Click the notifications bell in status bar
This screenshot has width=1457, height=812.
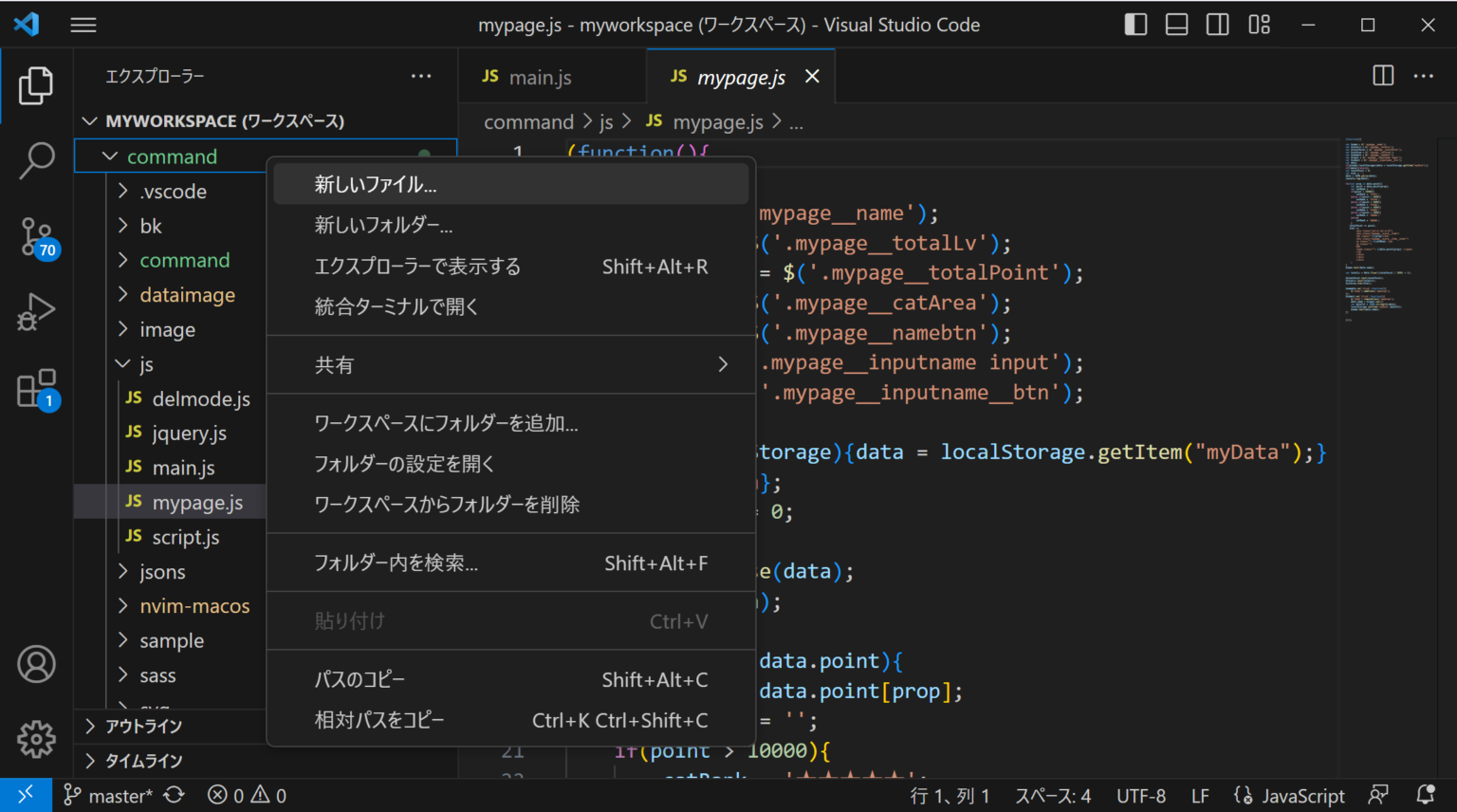(x=1425, y=795)
